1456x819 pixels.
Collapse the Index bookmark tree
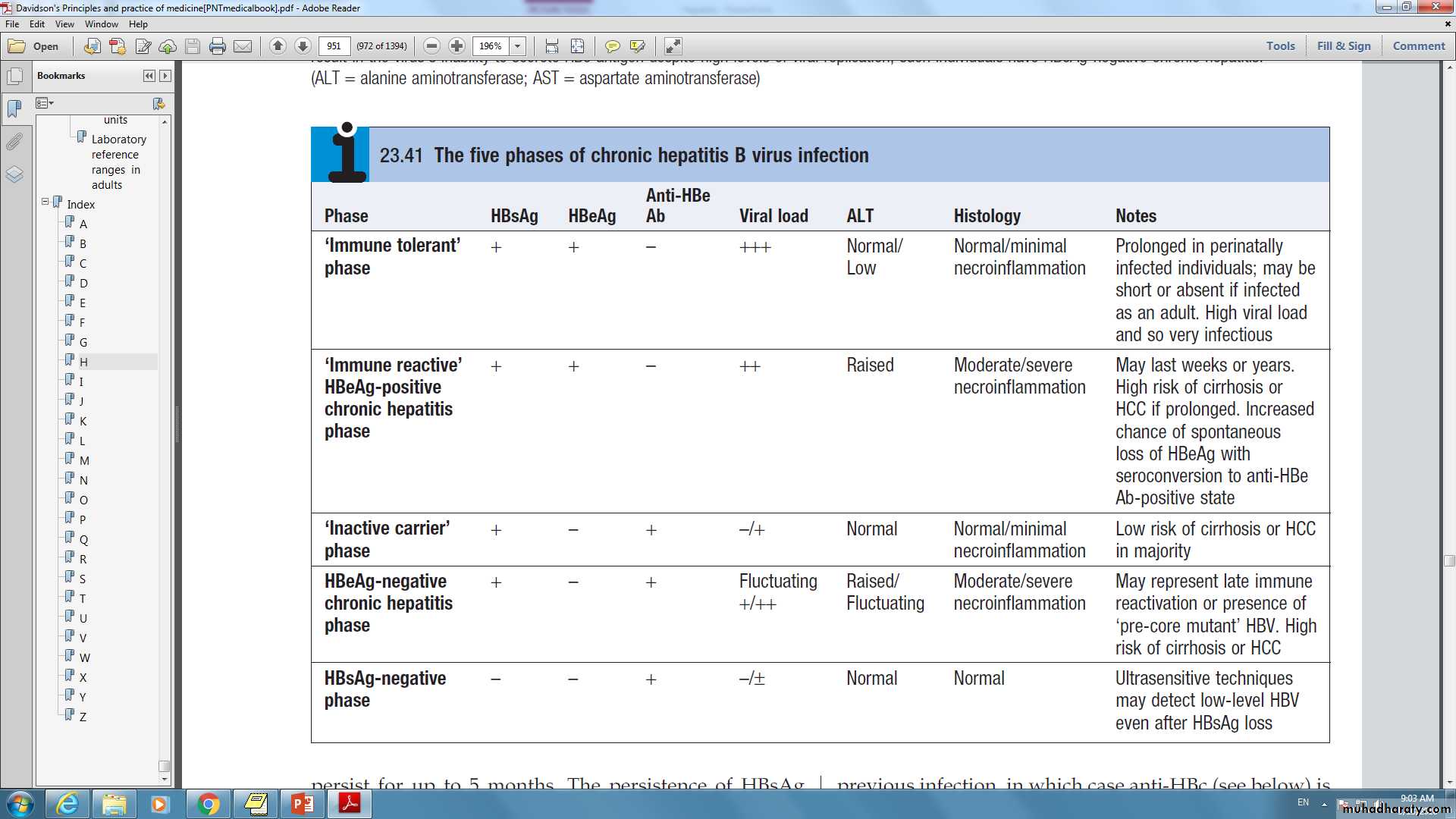pyautogui.click(x=45, y=202)
